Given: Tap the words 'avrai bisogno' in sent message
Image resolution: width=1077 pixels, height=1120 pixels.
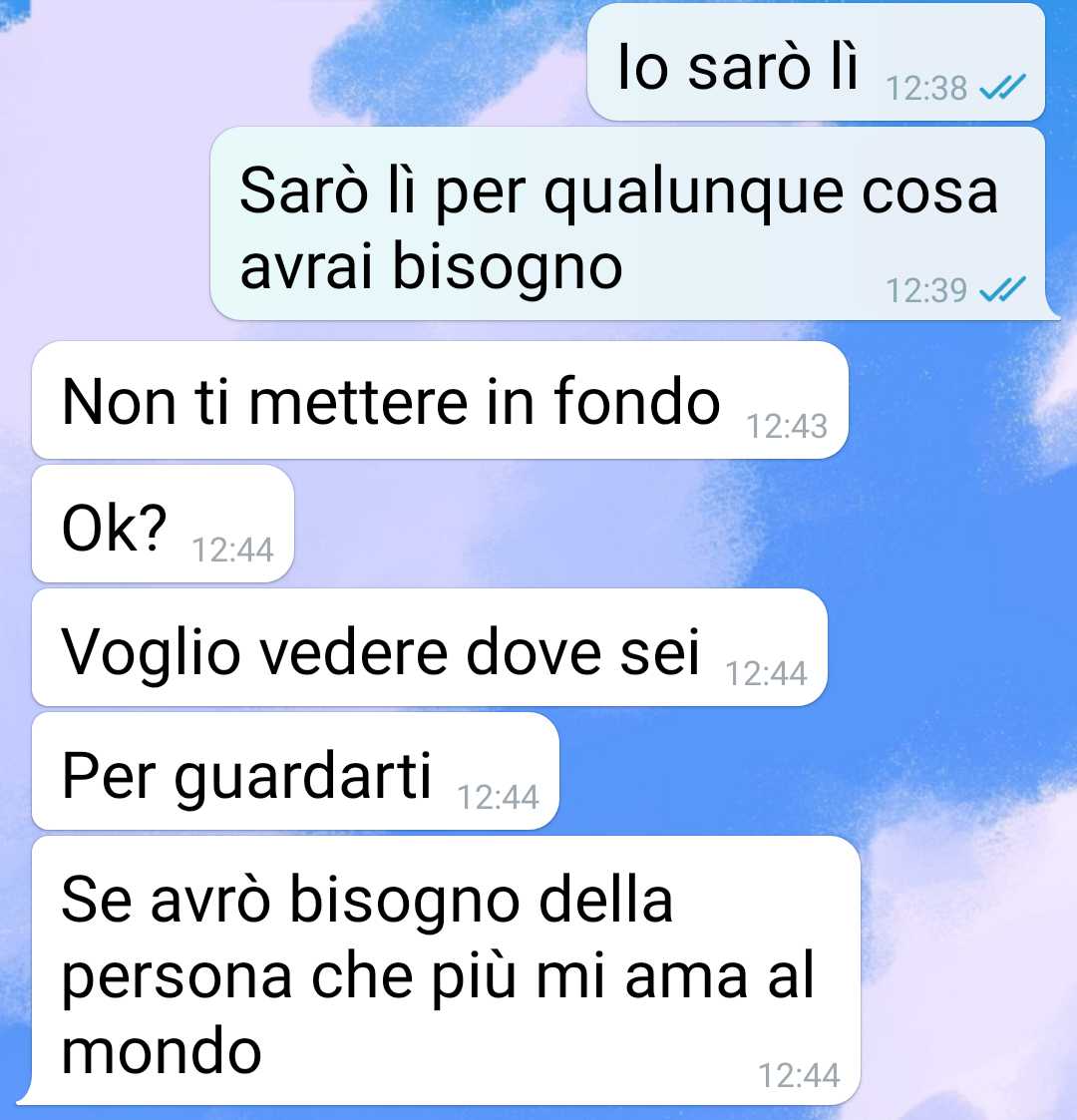Looking at the screenshot, I should pyautogui.click(x=432, y=268).
